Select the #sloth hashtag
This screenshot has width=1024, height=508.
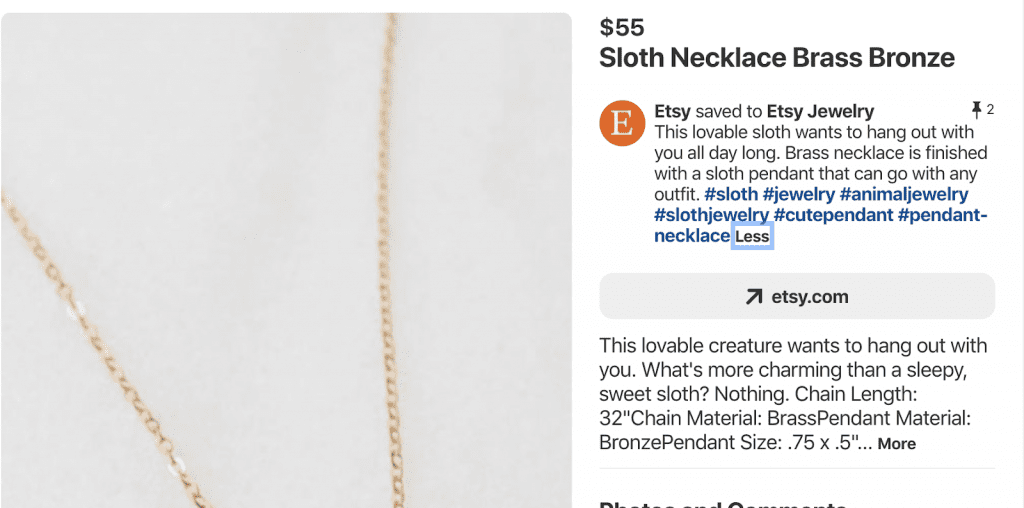point(731,194)
